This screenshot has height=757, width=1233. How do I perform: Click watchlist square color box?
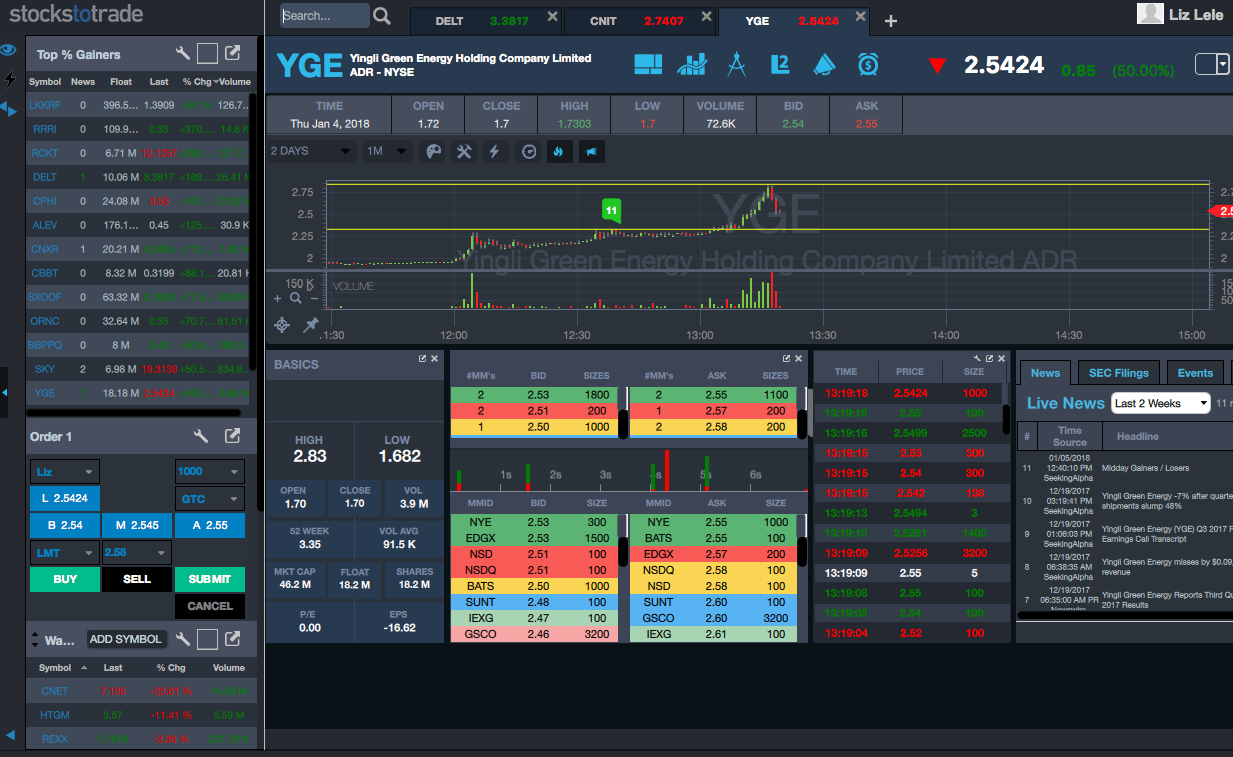coord(207,639)
